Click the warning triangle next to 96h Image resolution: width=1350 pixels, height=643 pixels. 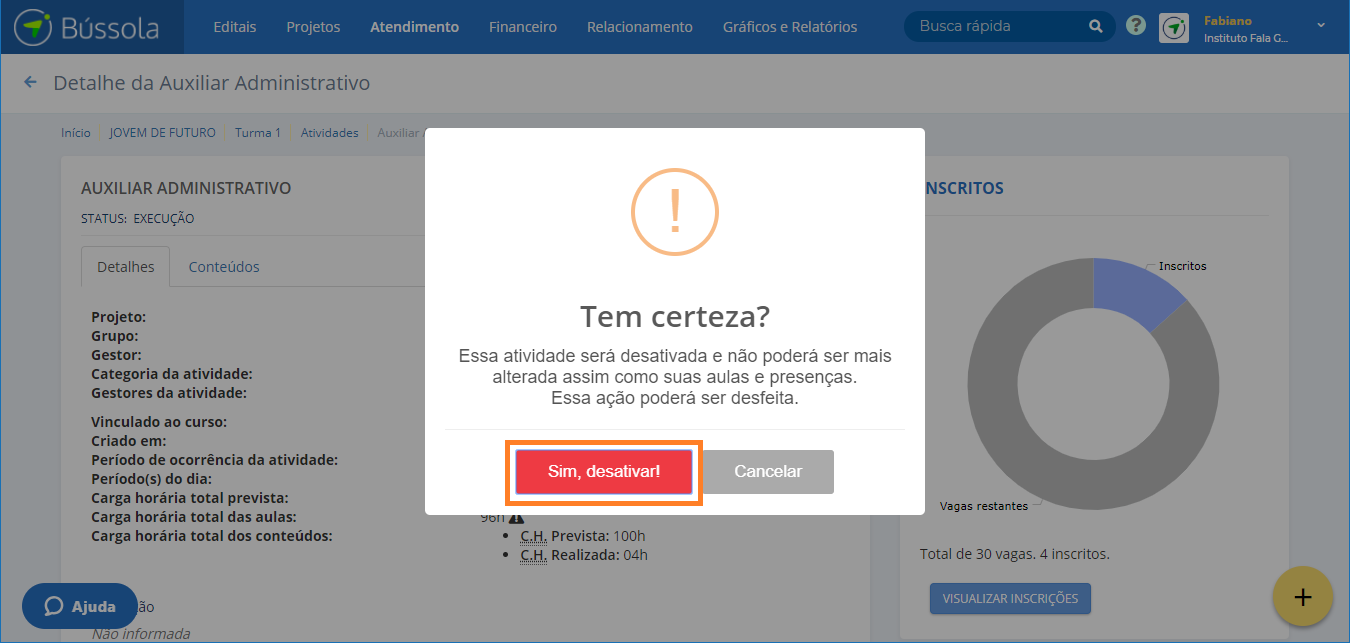tap(516, 517)
